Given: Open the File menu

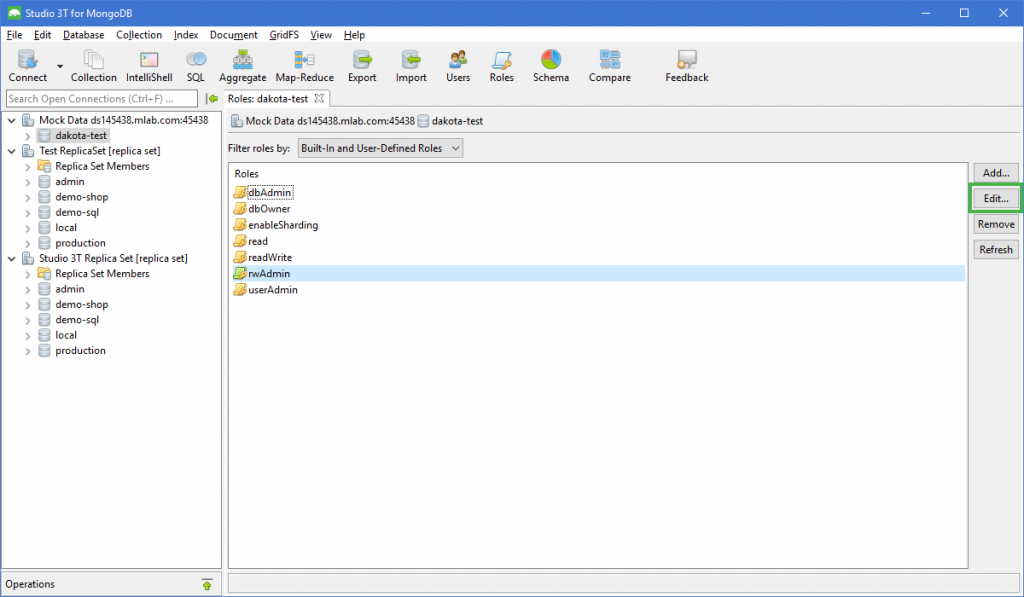Looking at the screenshot, I should (x=14, y=35).
